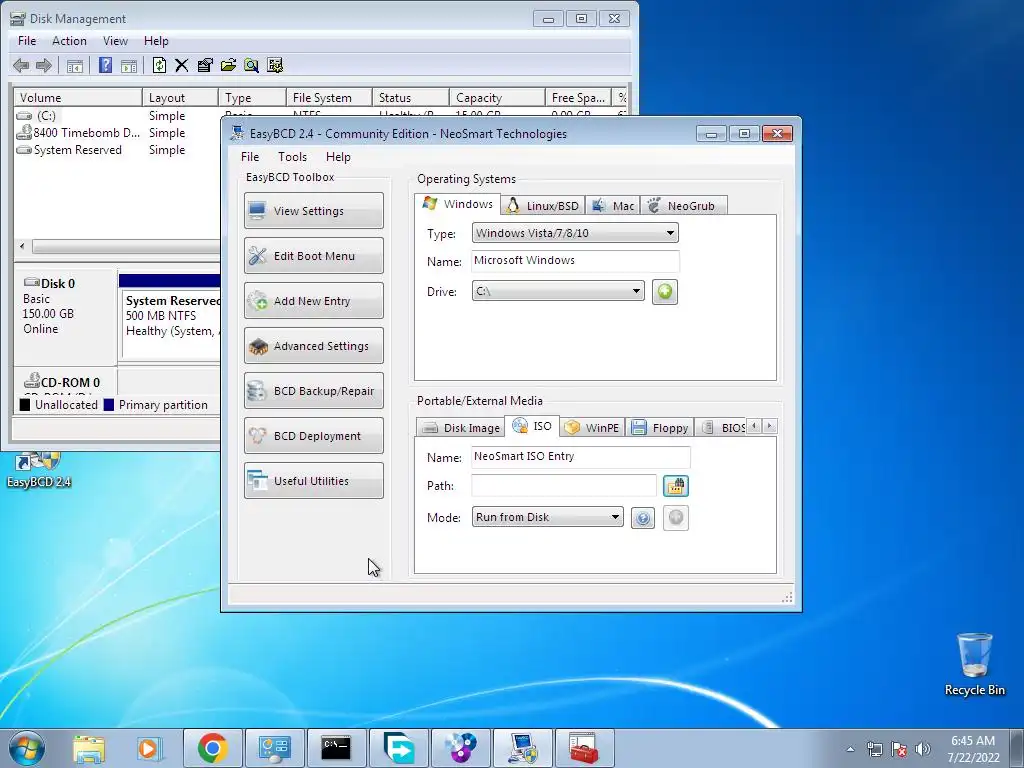Open View menu in Disk Management
1024x768 pixels.
point(115,40)
